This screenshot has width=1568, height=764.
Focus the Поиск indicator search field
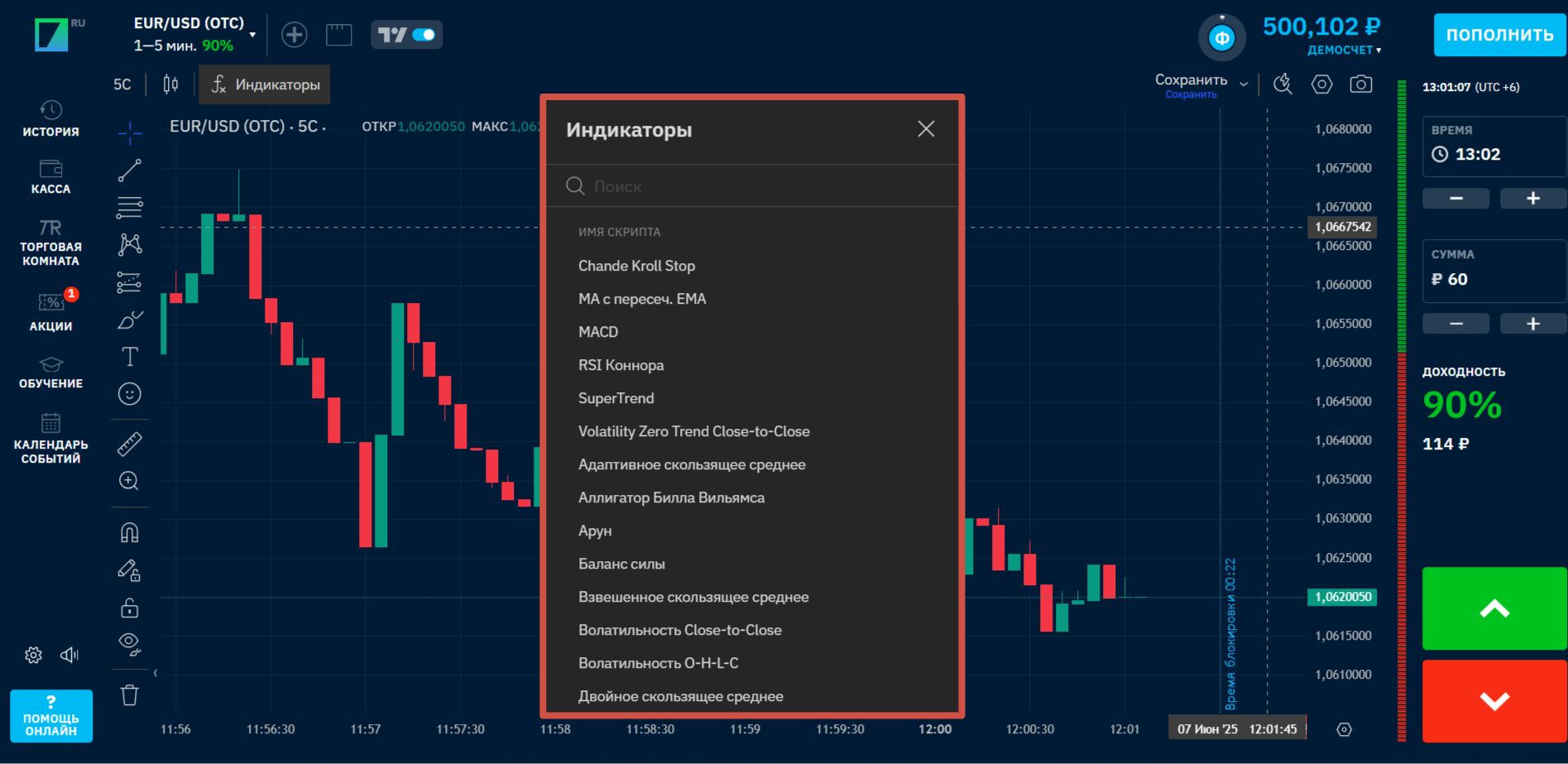(x=752, y=186)
